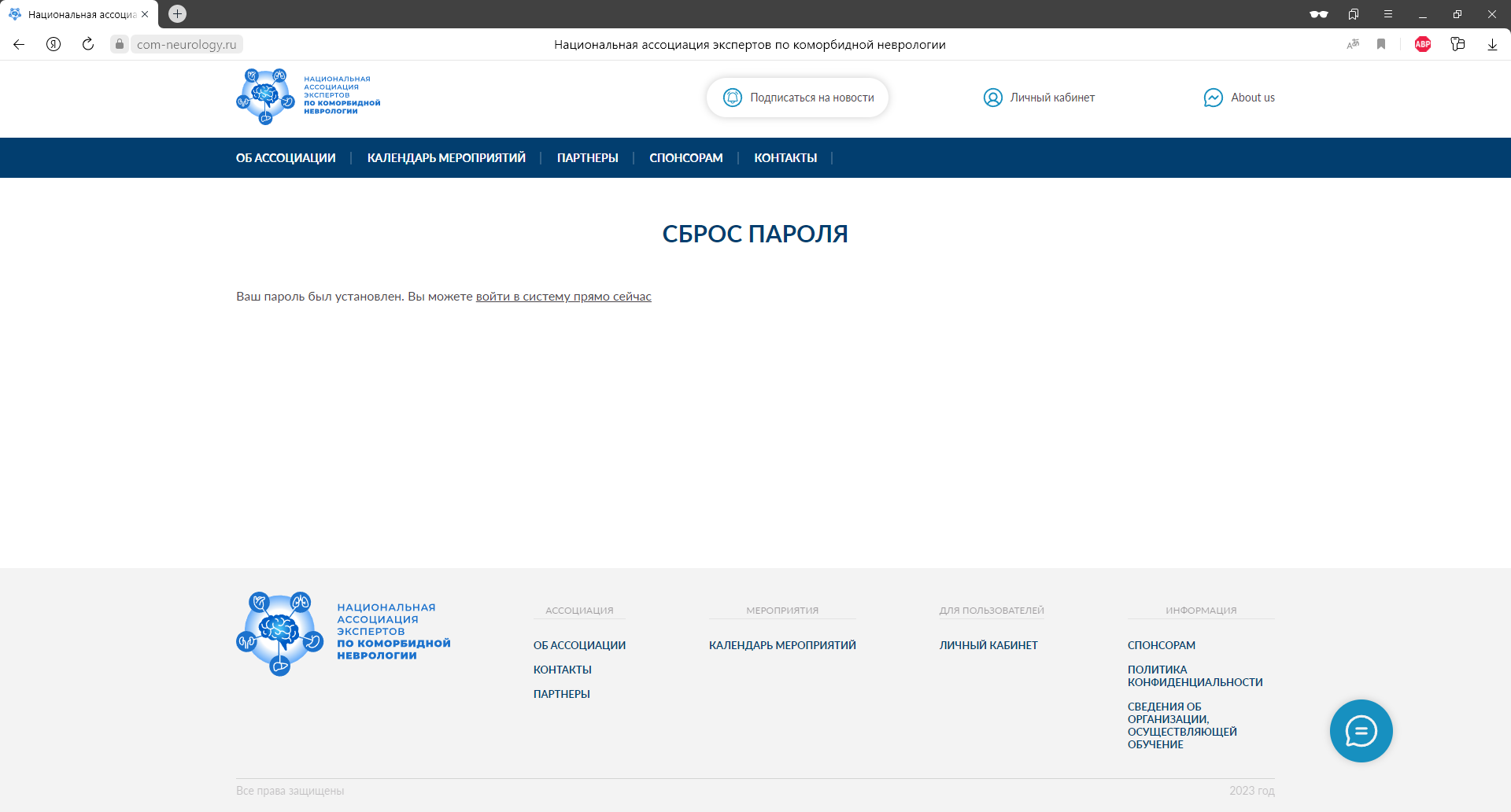1511x812 pixels.
Task: Open the browser hamburger menu
Action: [x=1387, y=14]
